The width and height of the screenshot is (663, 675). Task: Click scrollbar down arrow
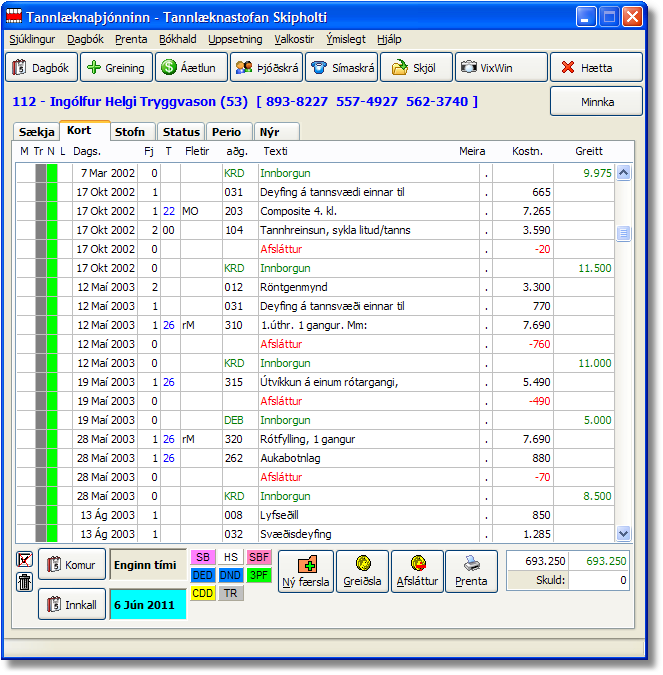(x=623, y=533)
